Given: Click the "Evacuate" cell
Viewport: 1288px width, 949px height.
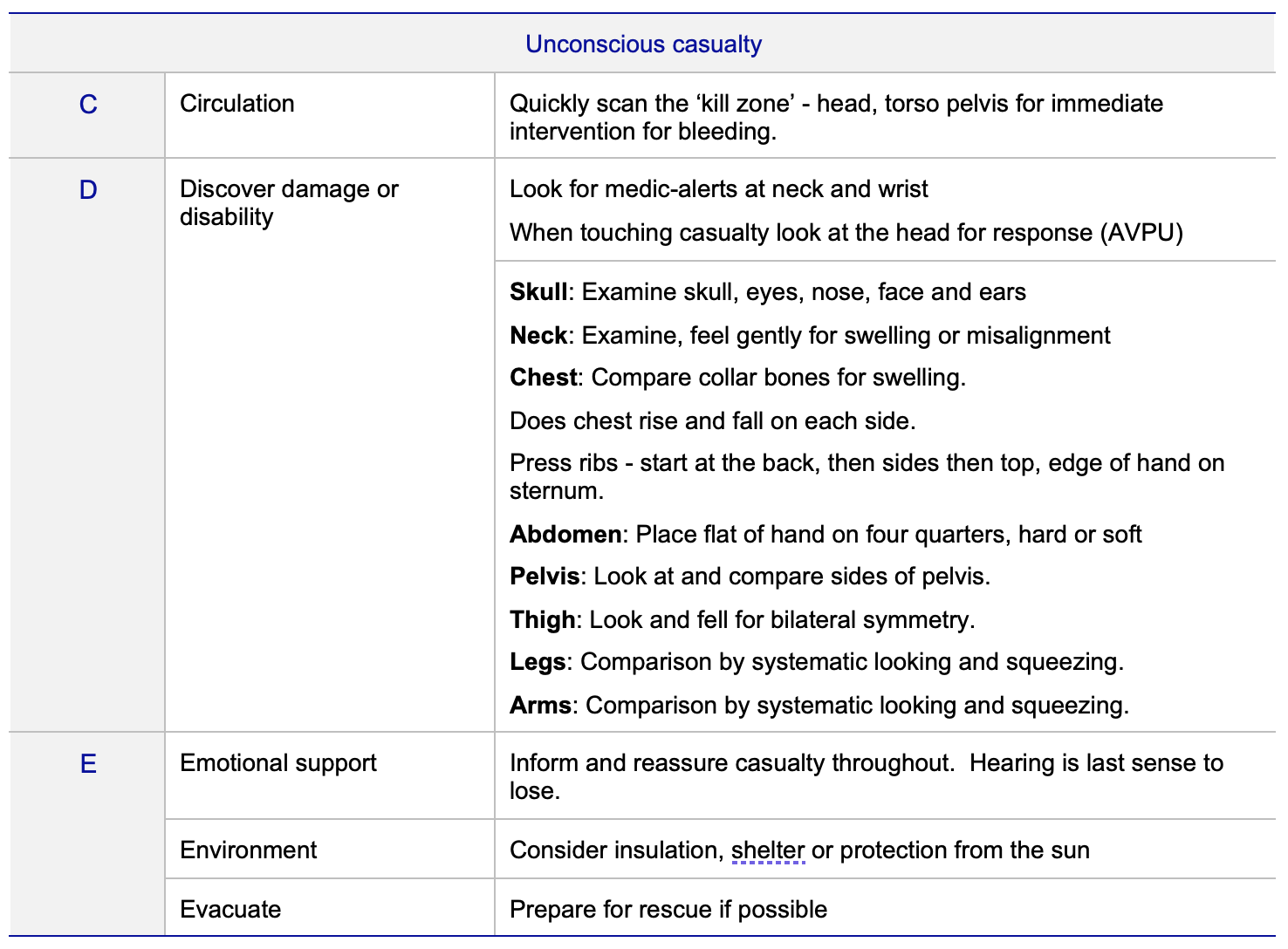Looking at the screenshot, I should click(230, 910).
